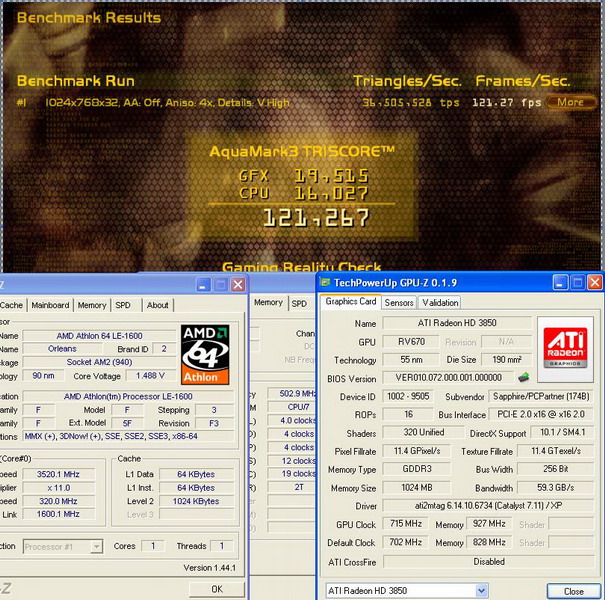Click the Close button in GPU-Z
605x600 pixels.
(573, 591)
